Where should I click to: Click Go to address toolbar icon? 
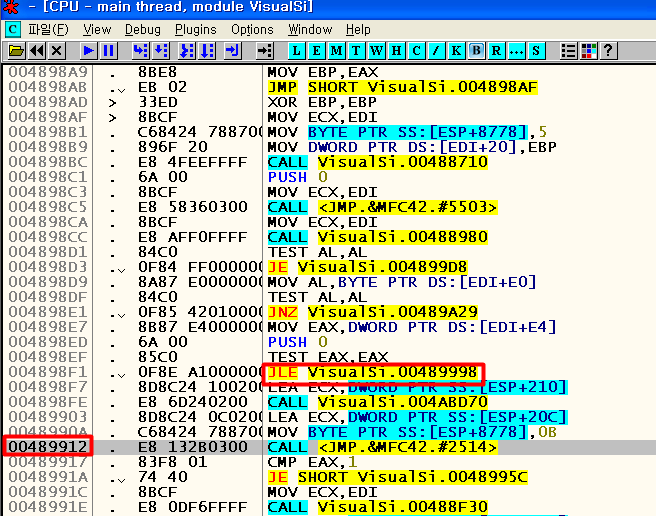click(264, 51)
